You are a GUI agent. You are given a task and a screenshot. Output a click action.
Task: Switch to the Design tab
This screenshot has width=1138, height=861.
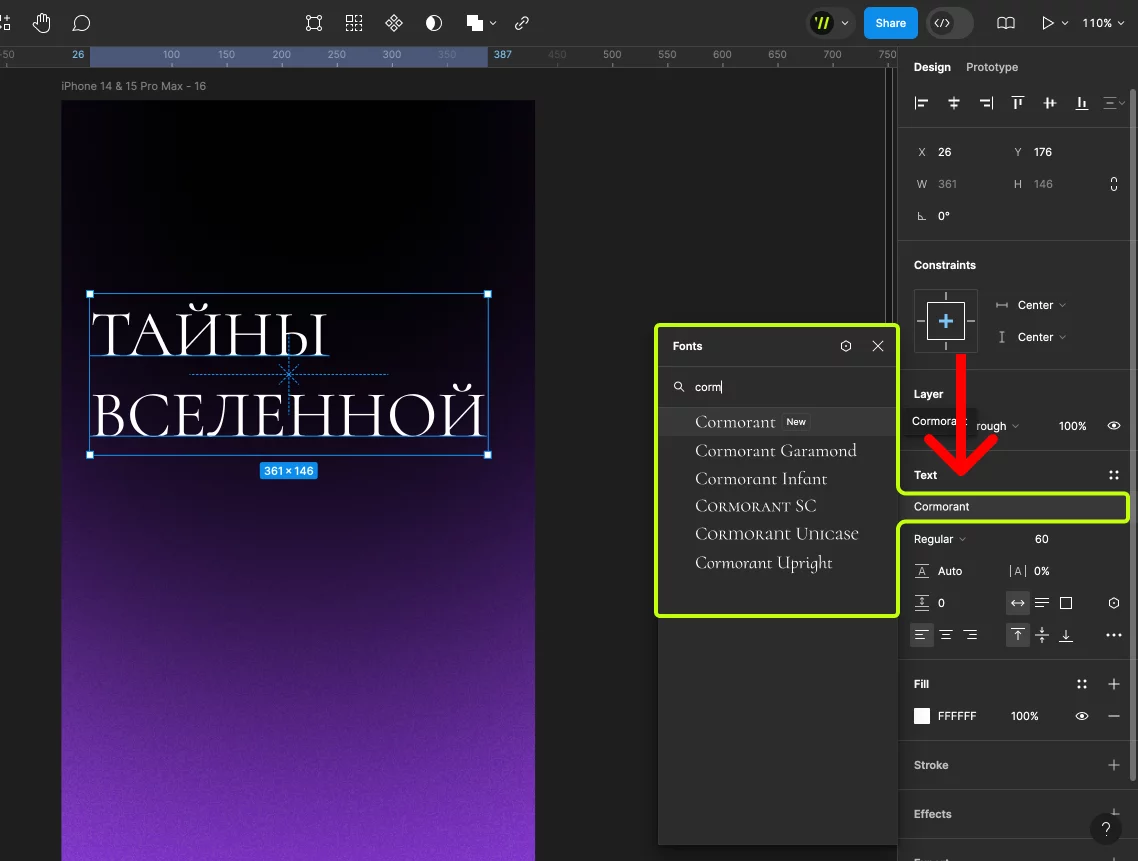(932, 67)
